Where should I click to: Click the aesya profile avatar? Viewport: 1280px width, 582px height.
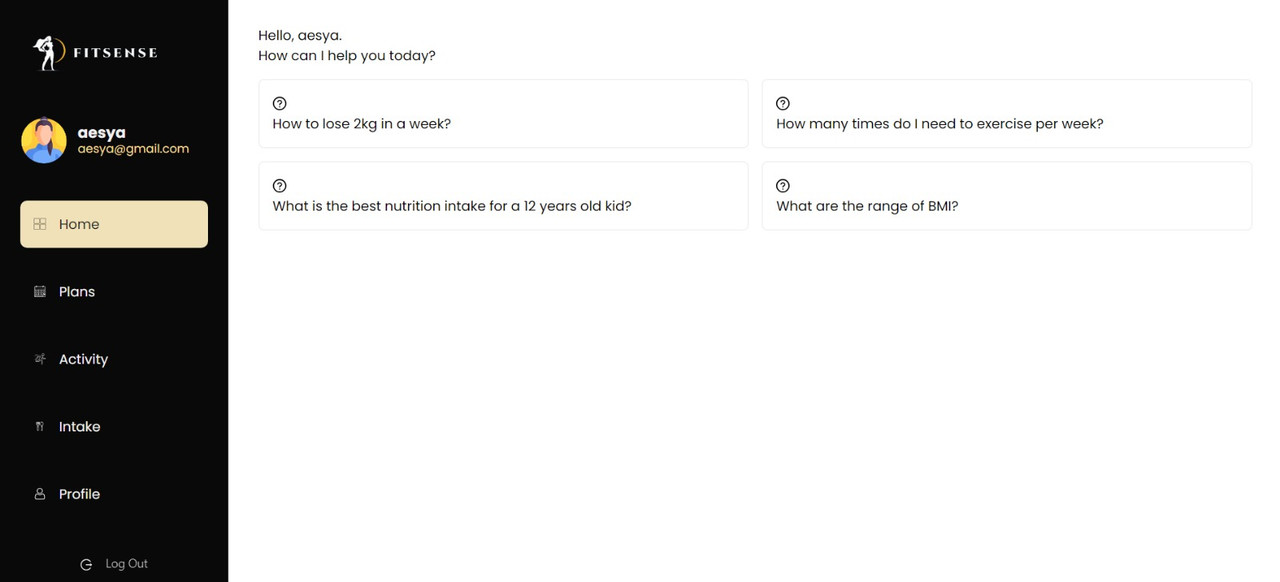coord(44,141)
